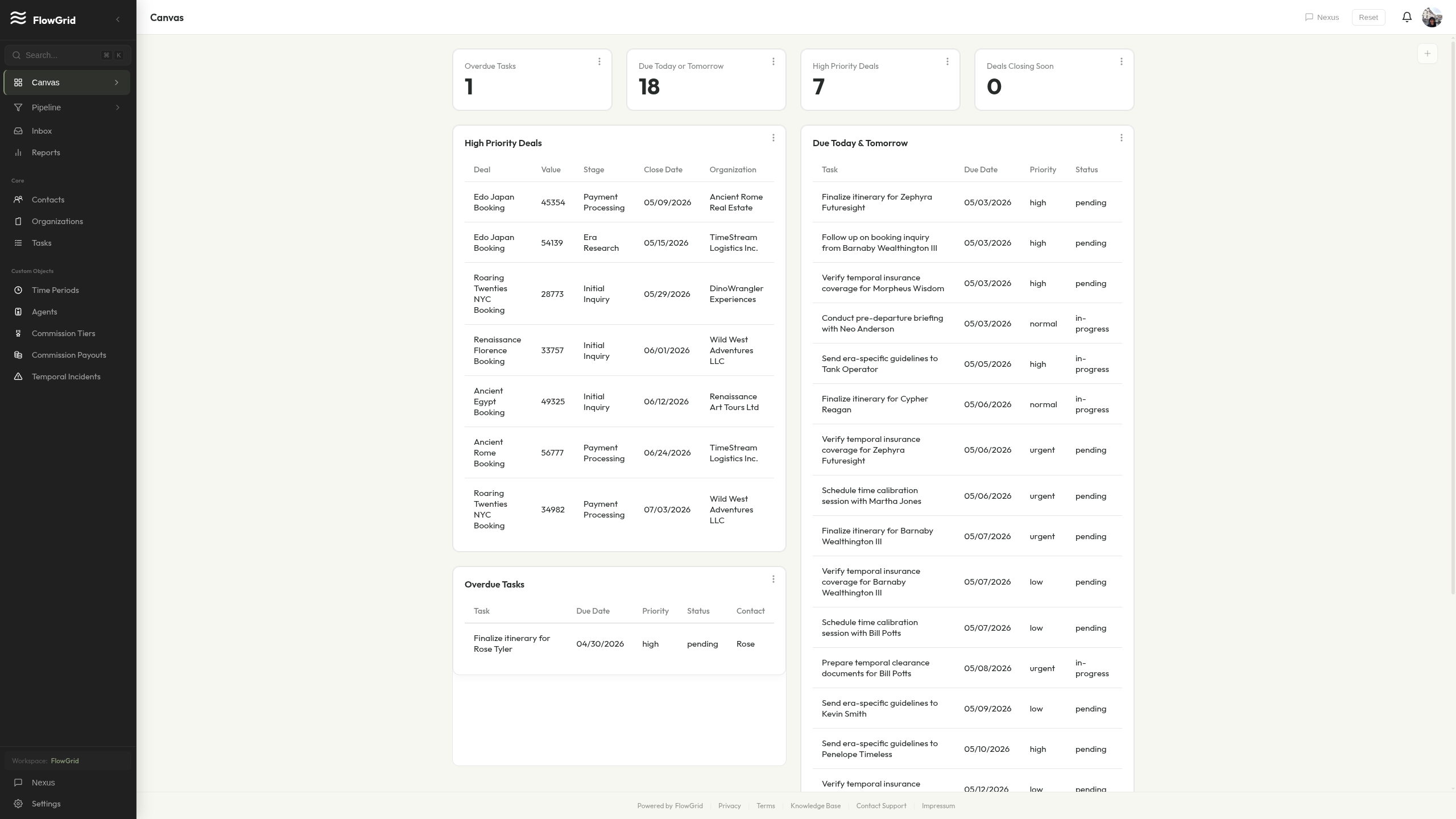
Task: Open Impressum footer link
Action: point(938,806)
